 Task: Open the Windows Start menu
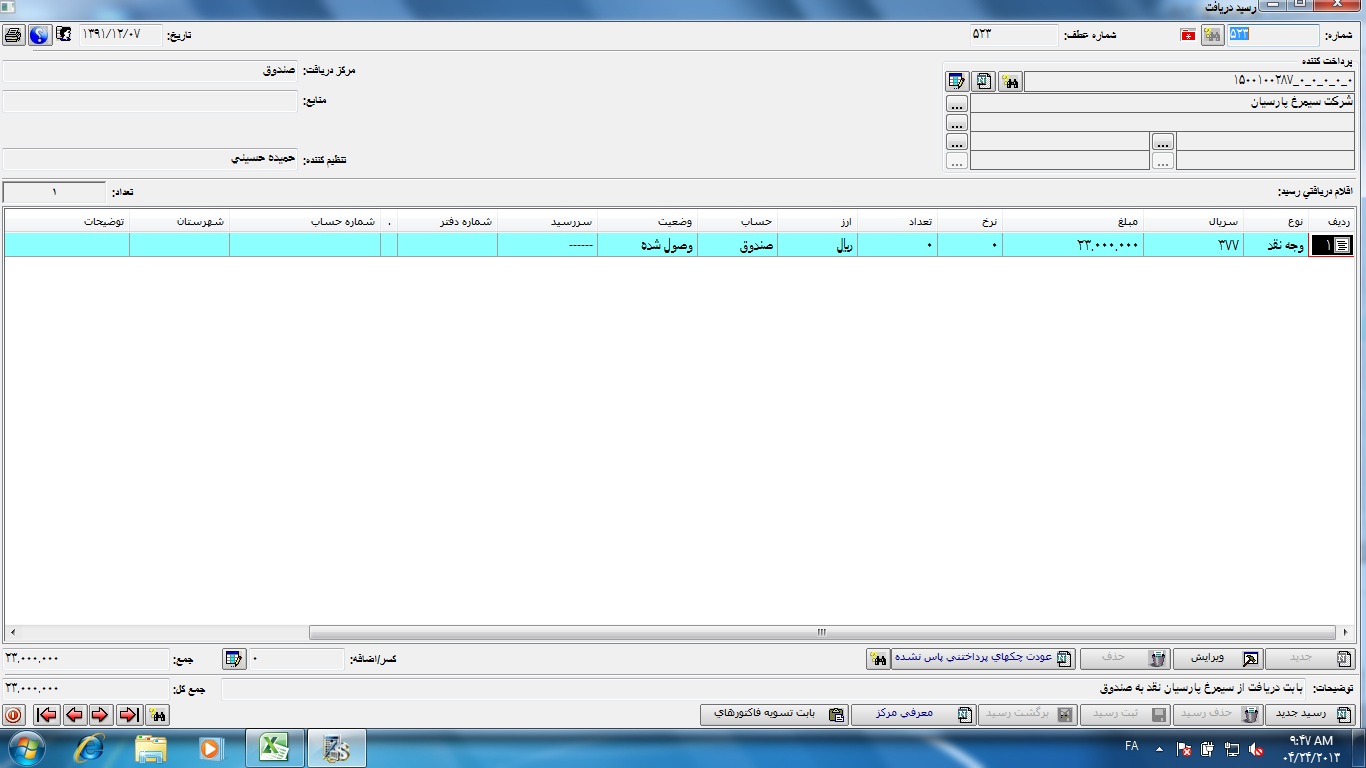coord(25,748)
